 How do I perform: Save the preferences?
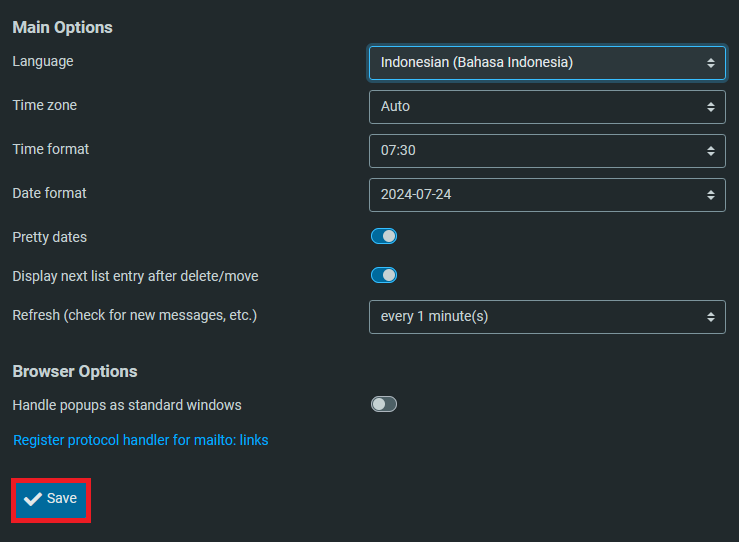pos(51,499)
